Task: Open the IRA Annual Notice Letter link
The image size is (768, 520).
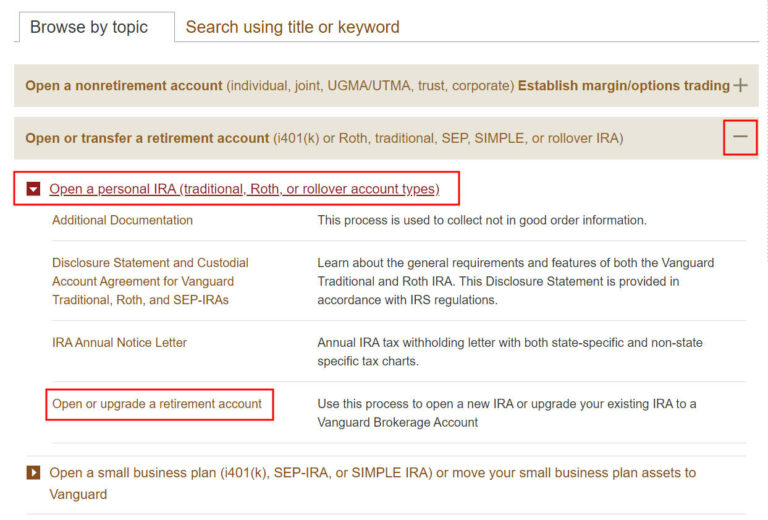Action: [x=119, y=343]
